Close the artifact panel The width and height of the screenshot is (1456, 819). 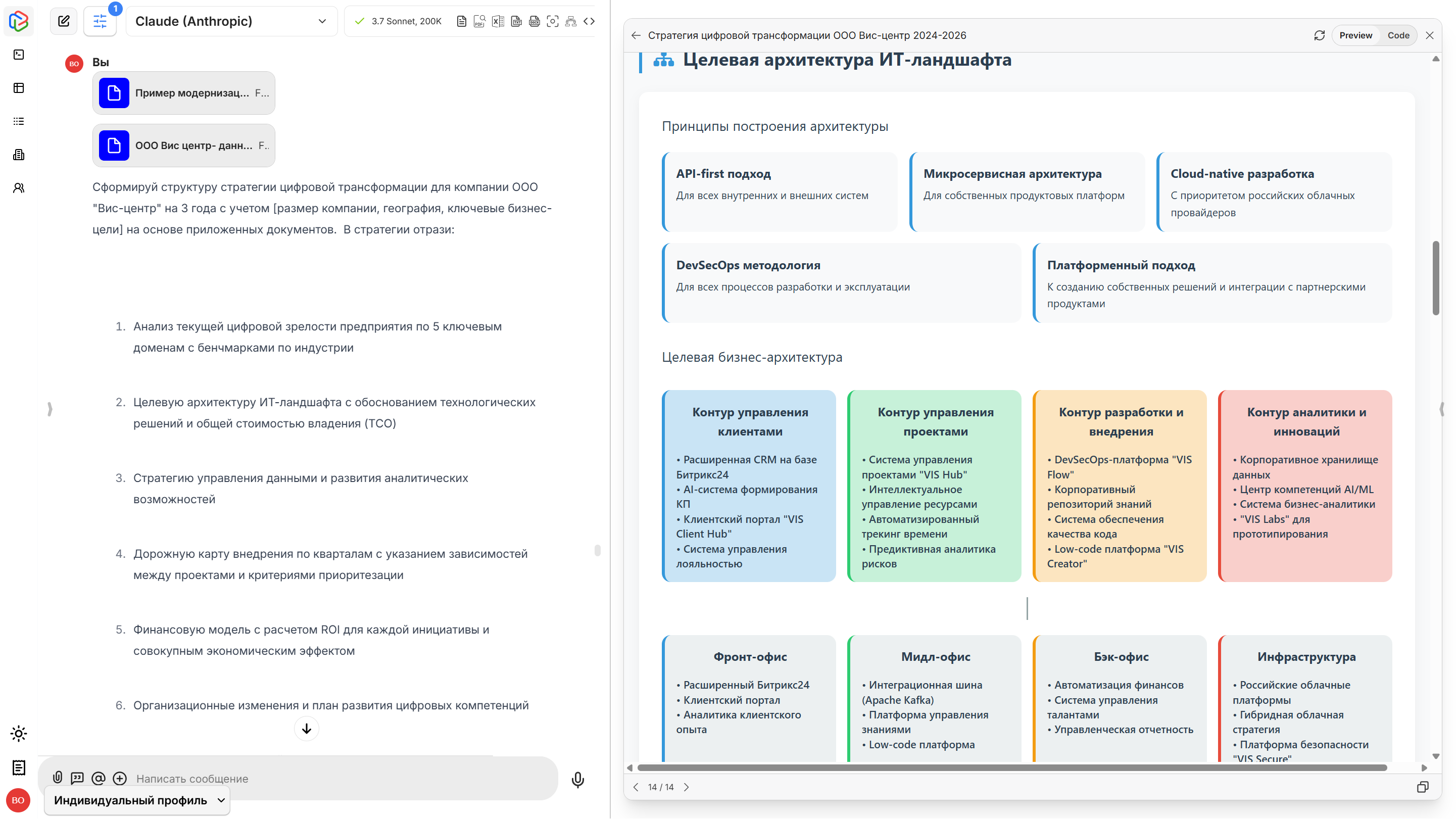click(x=1429, y=35)
